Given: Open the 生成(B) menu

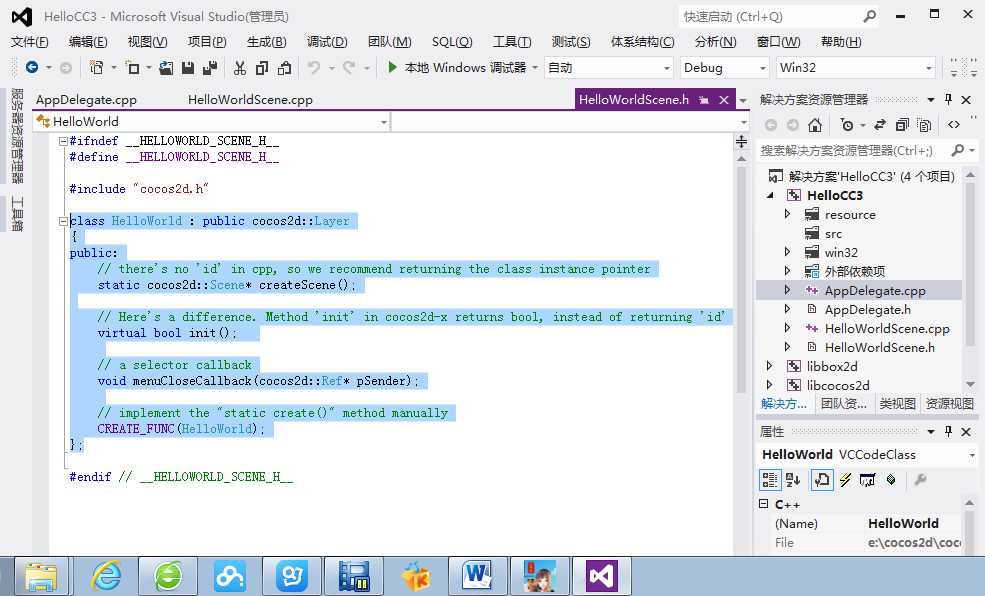Looking at the screenshot, I should point(266,41).
